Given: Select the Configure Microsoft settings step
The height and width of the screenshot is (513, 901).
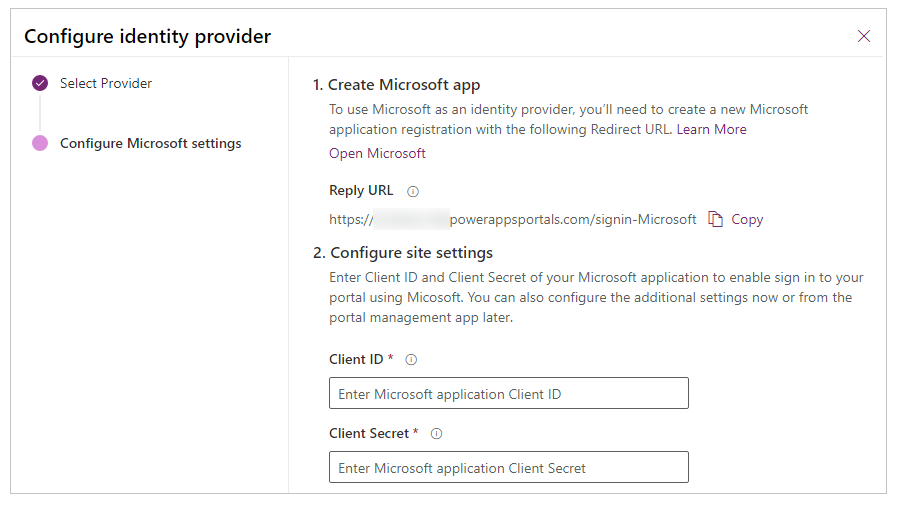Looking at the screenshot, I should tap(151, 143).
